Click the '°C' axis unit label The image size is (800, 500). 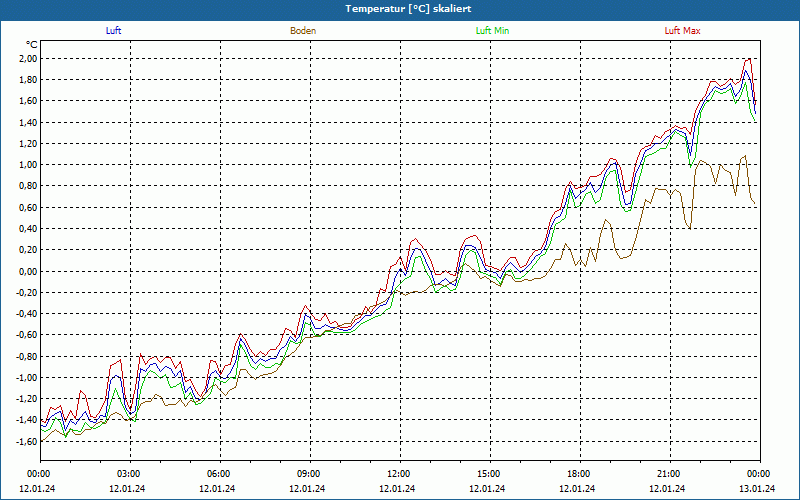click(x=32, y=45)
